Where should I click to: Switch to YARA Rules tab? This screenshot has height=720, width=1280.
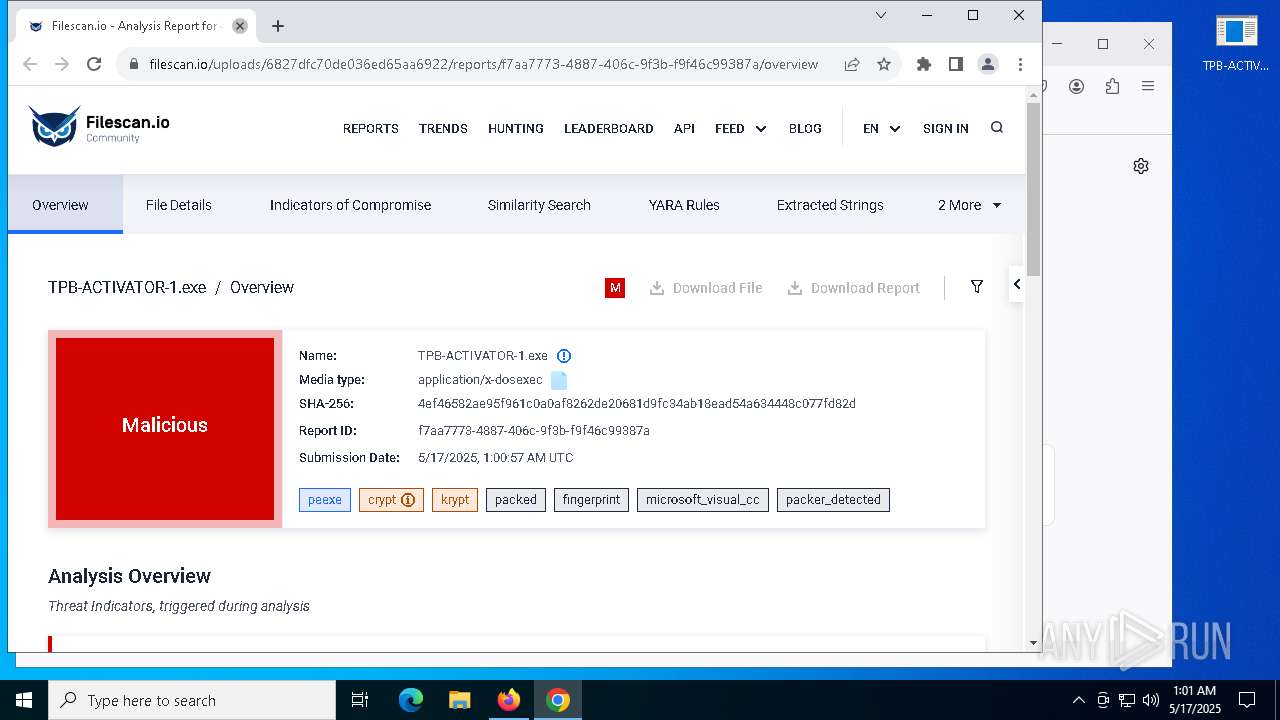click(x=684, y=205)
